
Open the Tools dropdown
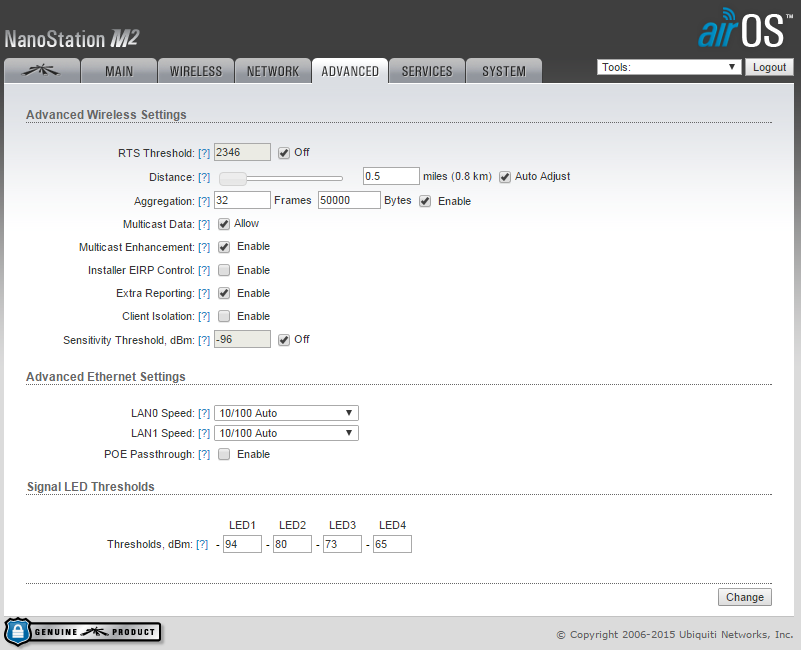click(669, 67)
